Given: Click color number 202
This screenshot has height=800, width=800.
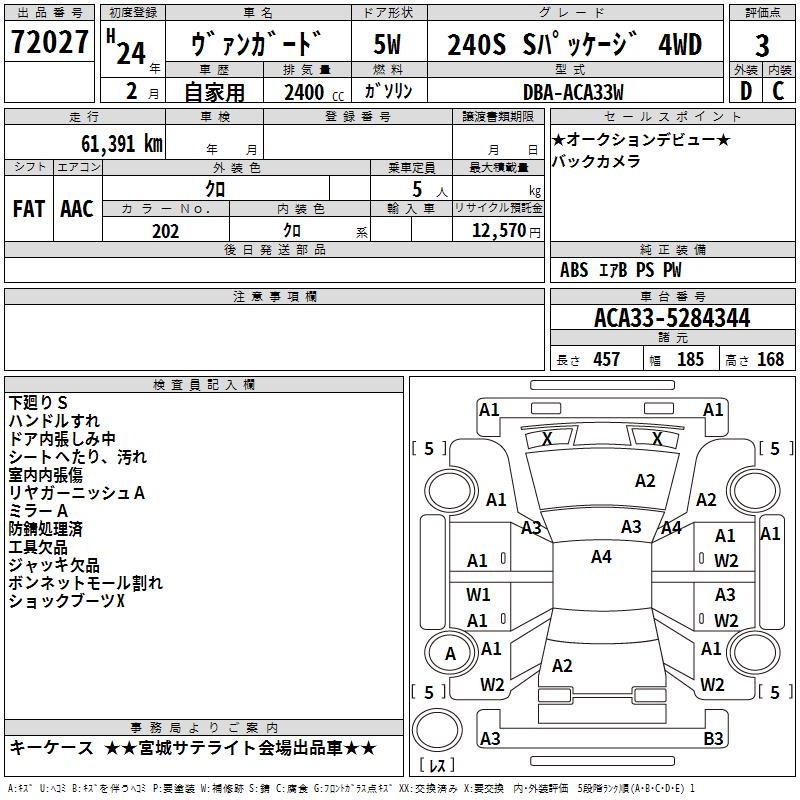Looking at the screenshot, I should (x=165, y=231).
